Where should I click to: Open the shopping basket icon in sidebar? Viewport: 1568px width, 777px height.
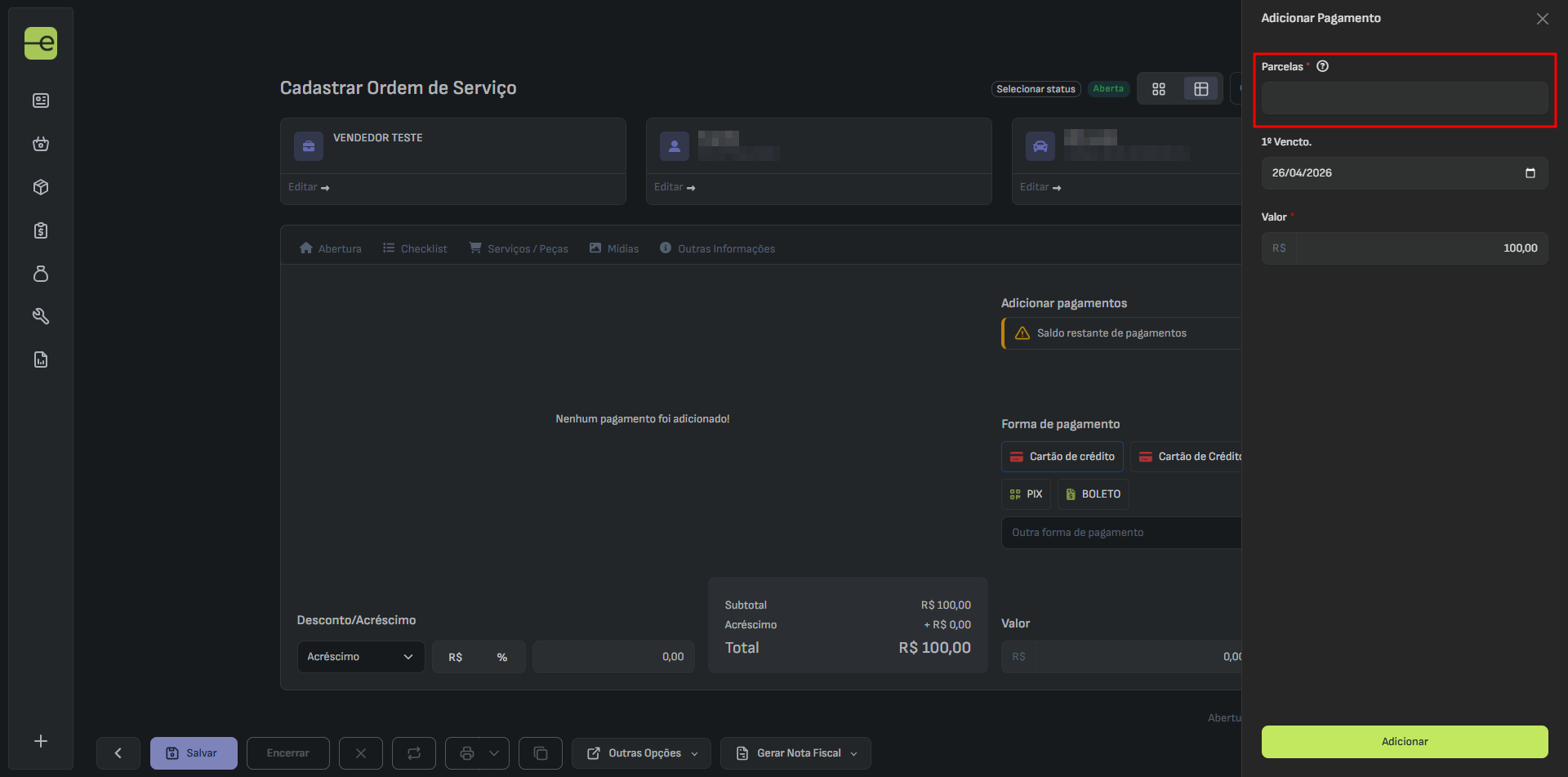[x=41, y=144]
